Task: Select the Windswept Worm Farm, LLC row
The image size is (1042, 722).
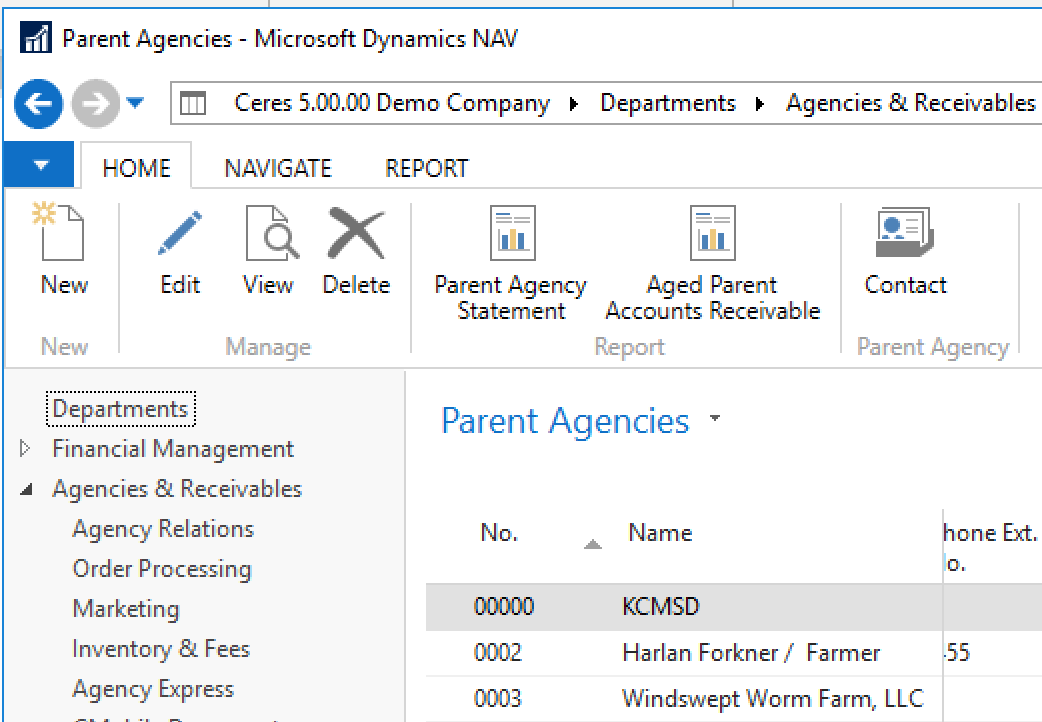Action: pyautogui.click(x=772, y=698)
